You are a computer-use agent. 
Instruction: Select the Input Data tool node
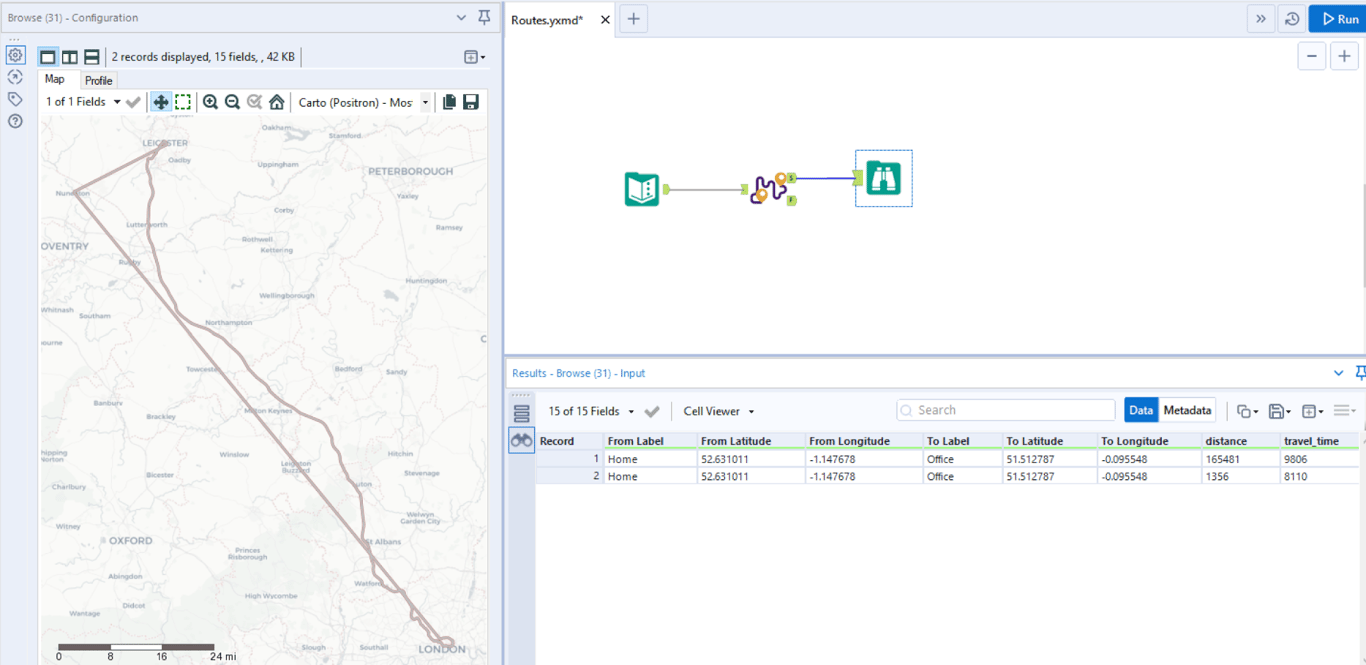click(x=642, y=189)
